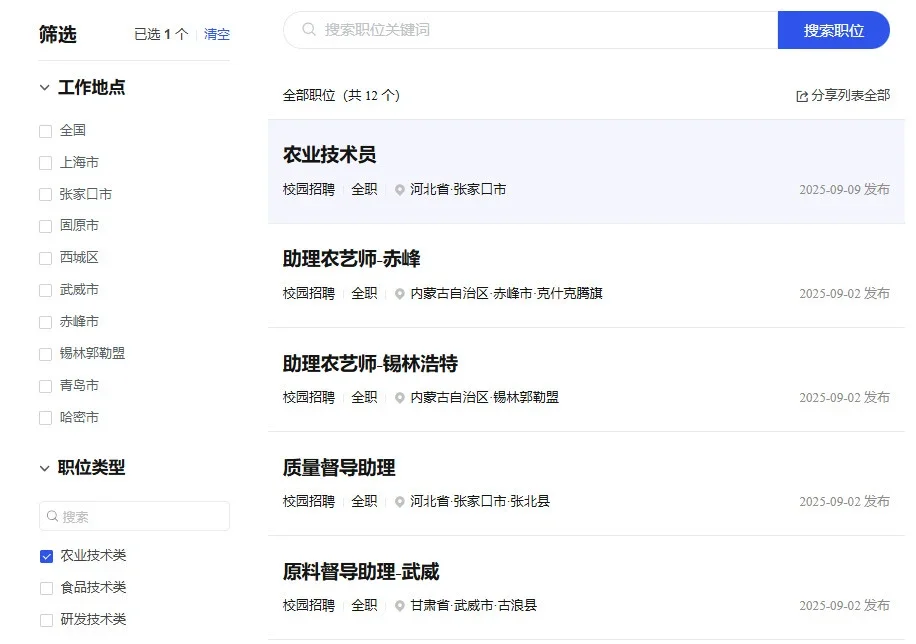Tick the 赤峰市 checkbox

pyautogui.click(x=46, y=322)
